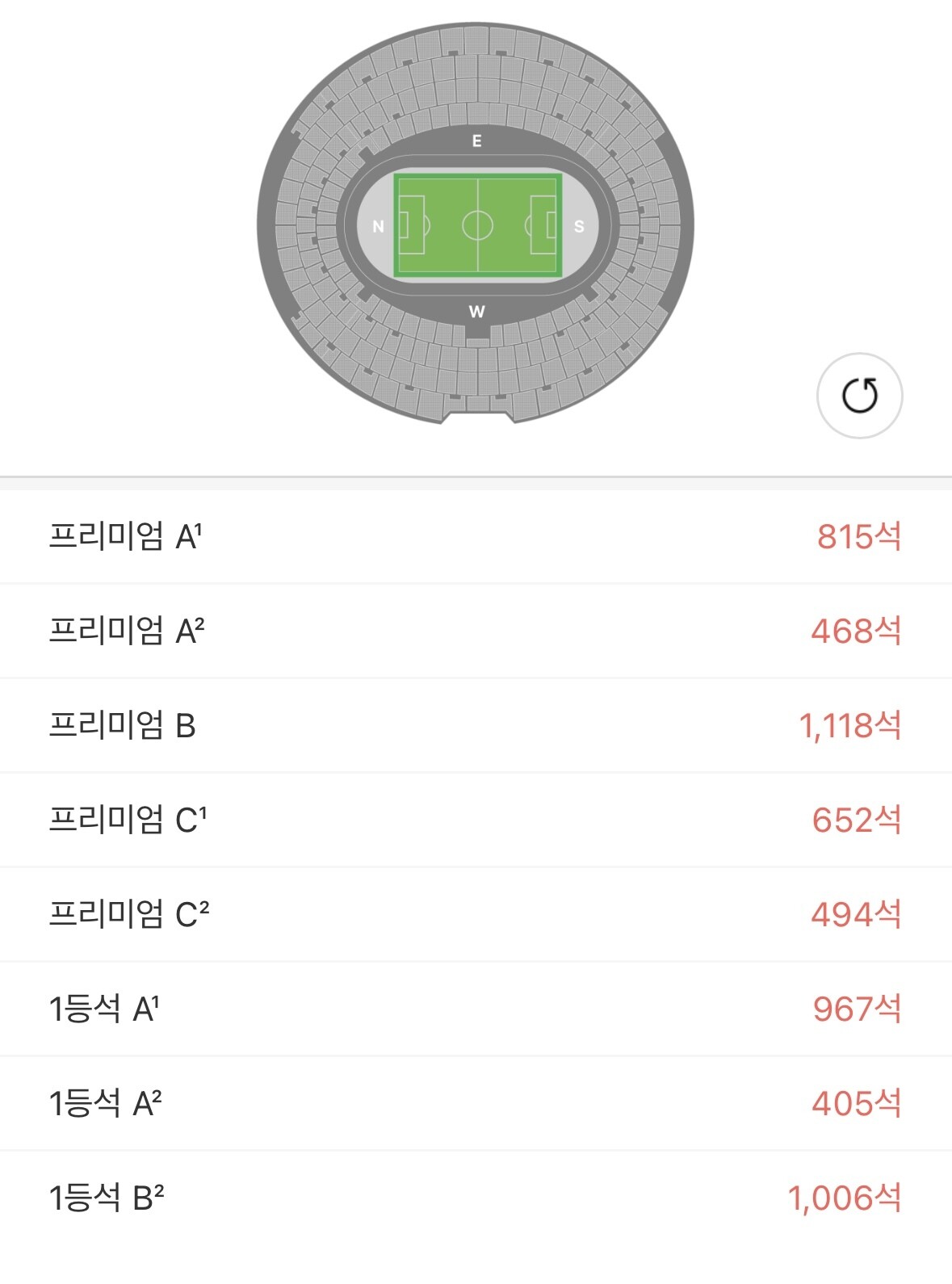Open the 프리미엄 A² seat grade row

coord(476,631)
